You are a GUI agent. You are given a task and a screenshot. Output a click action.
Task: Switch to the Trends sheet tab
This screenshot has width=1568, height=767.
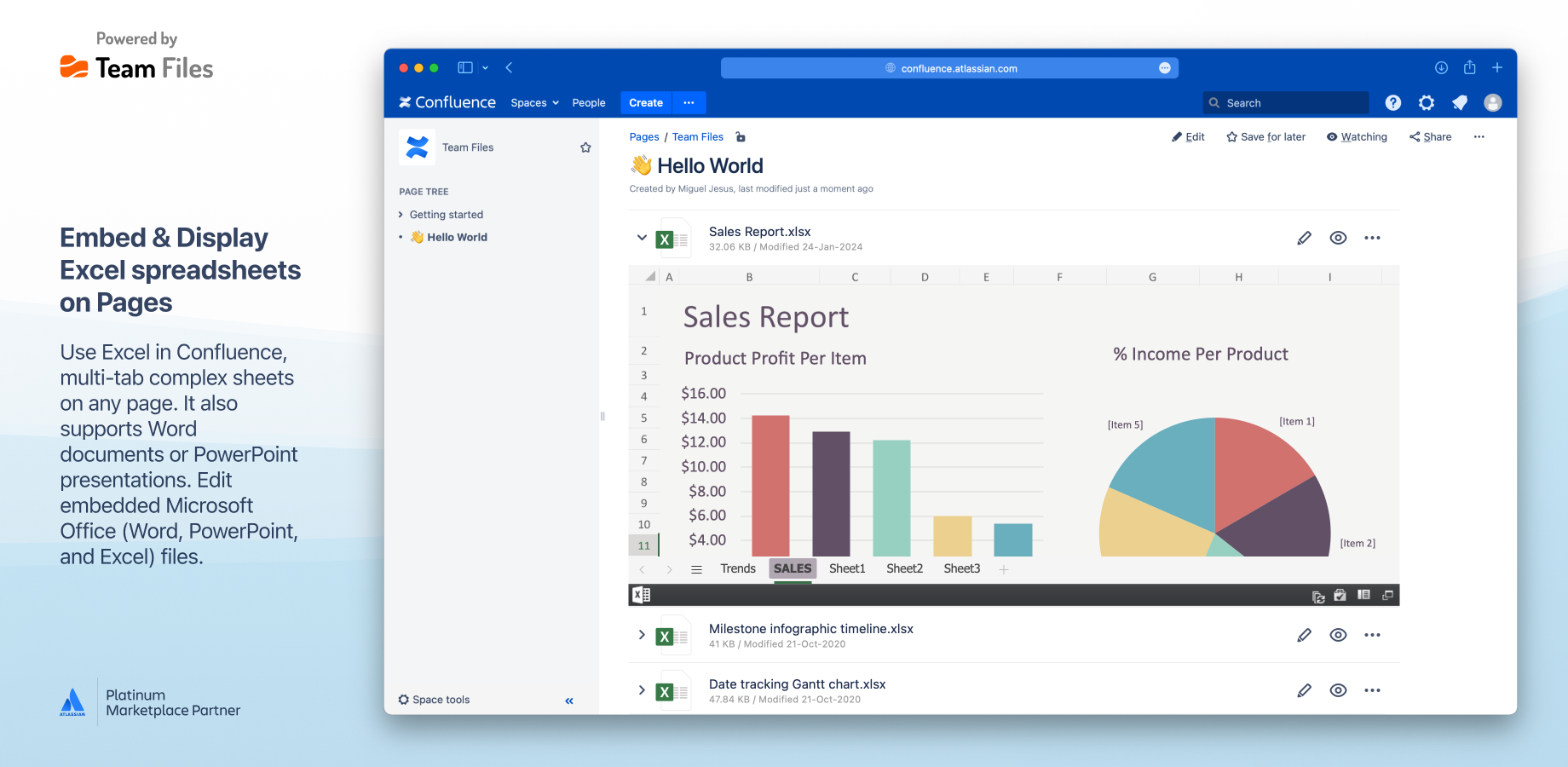738,568
